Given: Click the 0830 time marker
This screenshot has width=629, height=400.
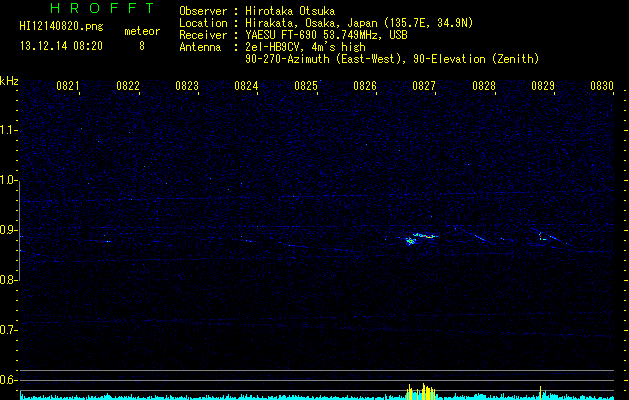Looking at the screenshot, I should pos(602,86).
